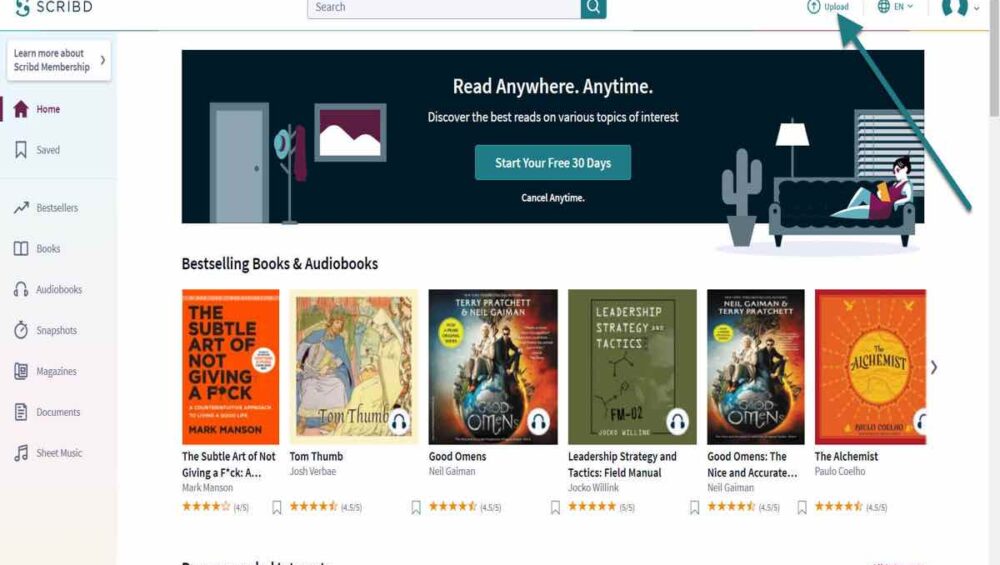
Task: Open the Tom Thumb book cover
Action: pyautogui.click(x=353, y=367)
